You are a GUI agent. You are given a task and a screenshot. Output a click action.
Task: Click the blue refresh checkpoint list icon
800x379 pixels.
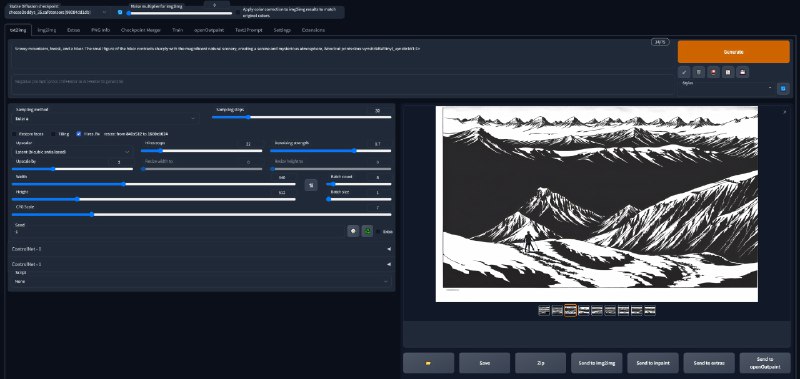pyautogui.click(x=120, y=12)
